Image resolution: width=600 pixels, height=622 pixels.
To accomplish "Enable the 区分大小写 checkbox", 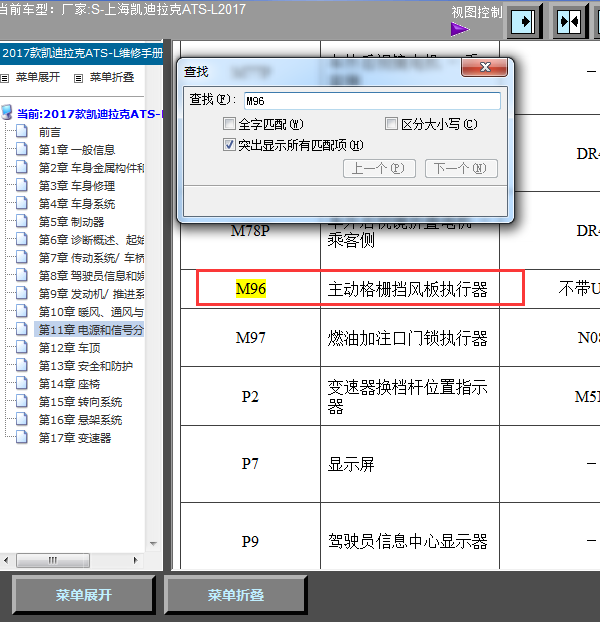I will click(x=391, y=124).
